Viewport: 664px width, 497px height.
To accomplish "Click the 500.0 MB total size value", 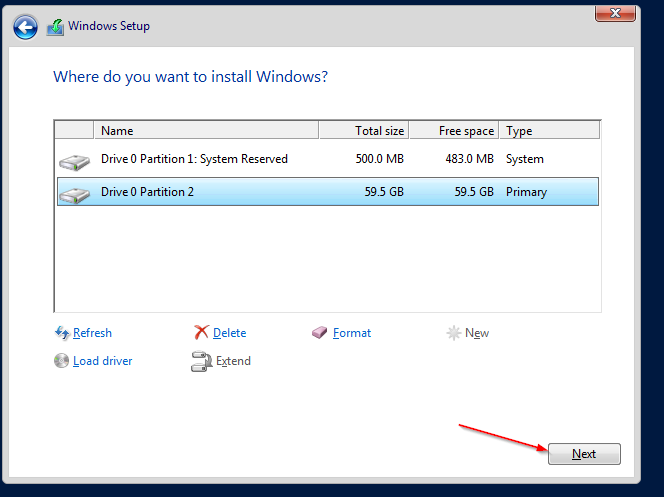I will (380, 159).
